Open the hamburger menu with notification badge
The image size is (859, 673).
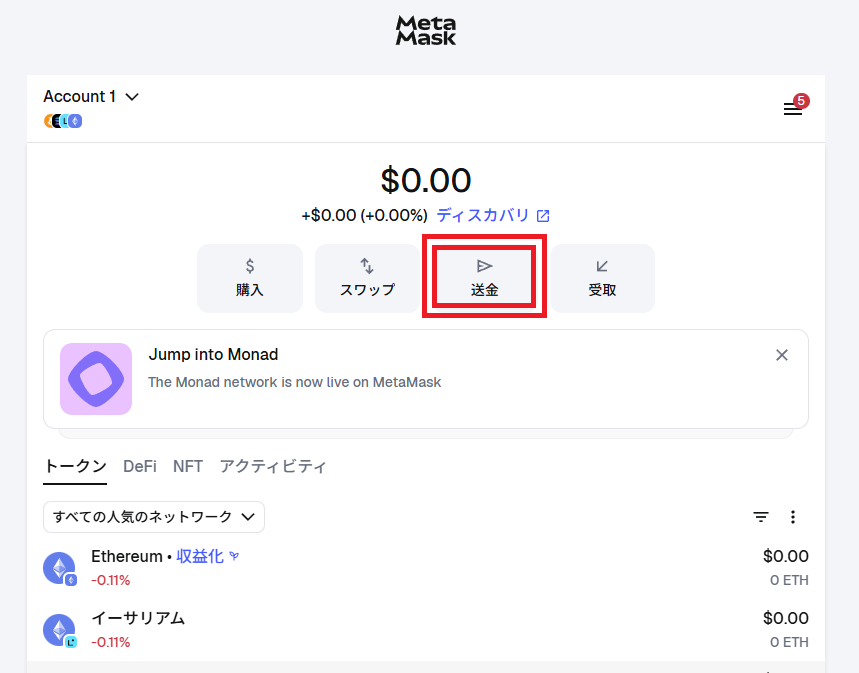(x=793, y=109)
